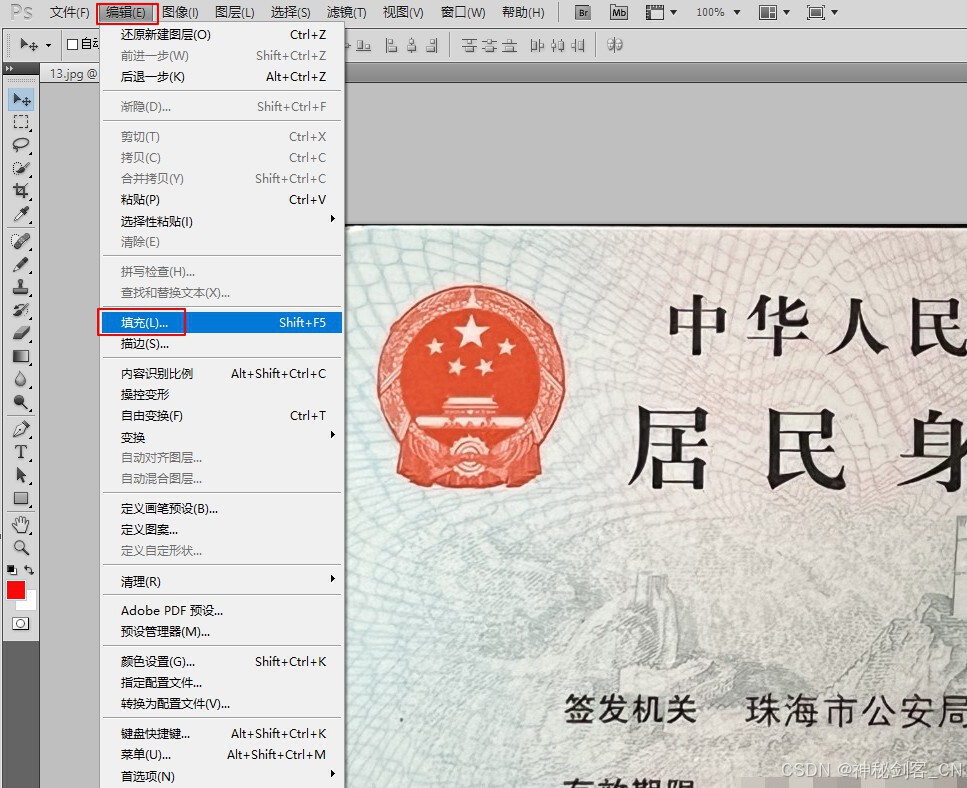Select the Brush tool
967x788 pixels.
coord(21,264)
